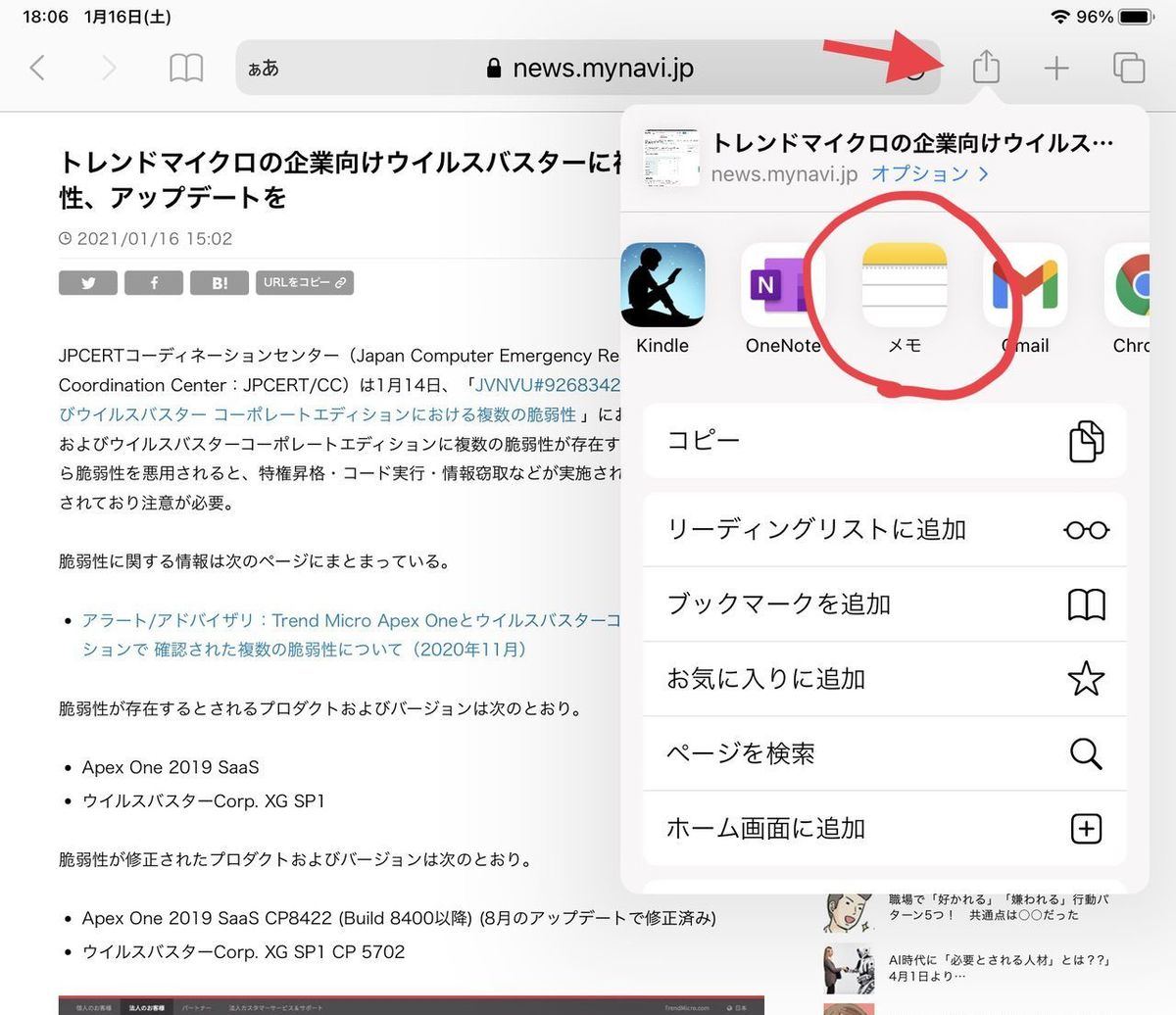The image size is (1176, 1015).
Task: Choose ブックマークを追加
Action: [885, 604]
